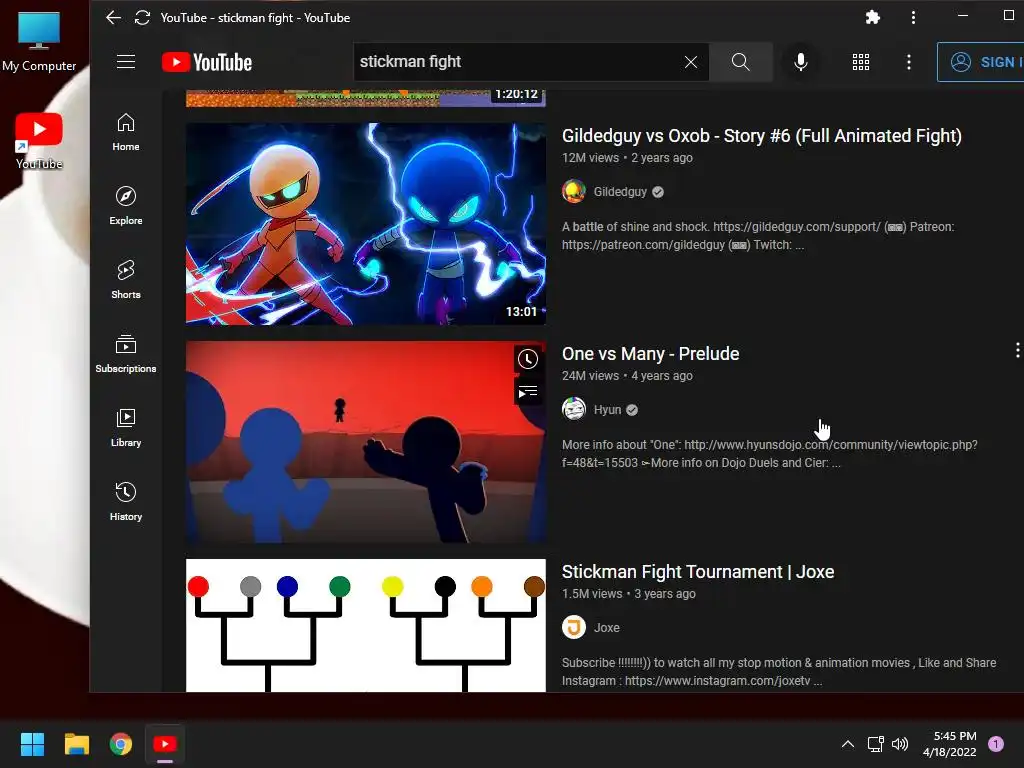The width and height of the screenshot is (1024, 768).
Task: Open History in the sidebar
Action: [125, 502]
